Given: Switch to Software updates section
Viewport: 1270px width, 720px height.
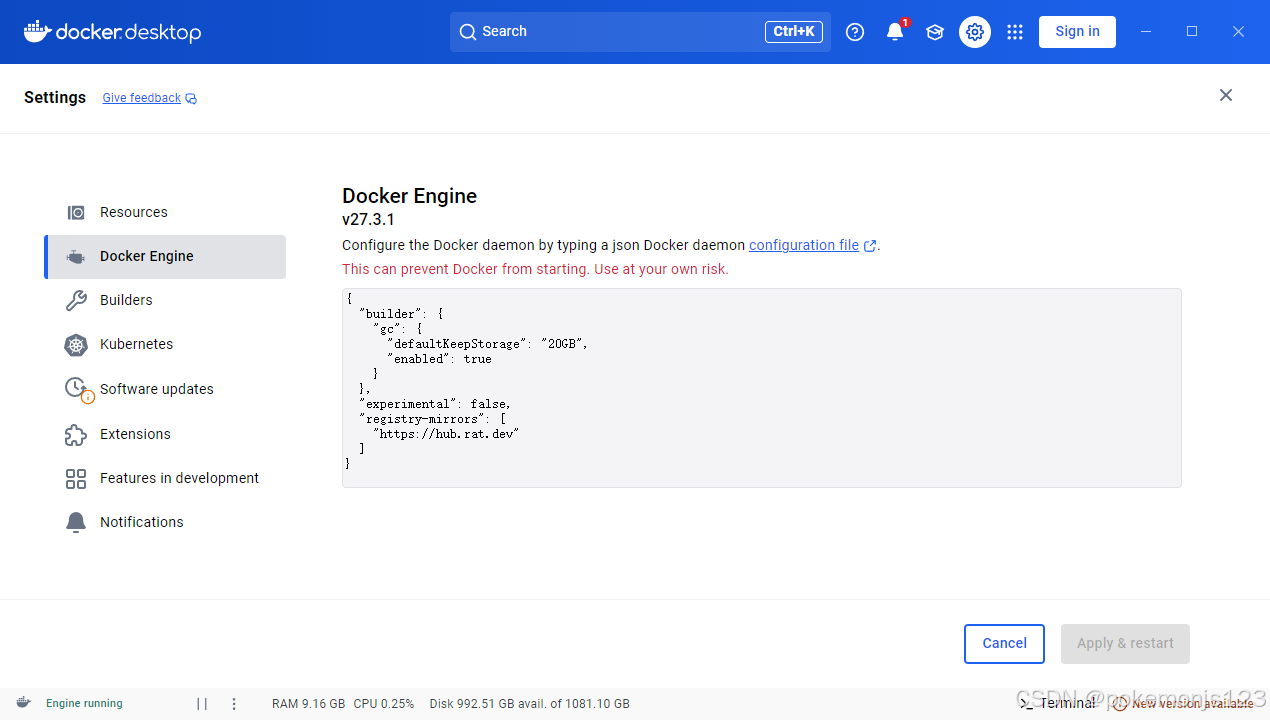Looking at the screenshot, I should coord(165,389).
